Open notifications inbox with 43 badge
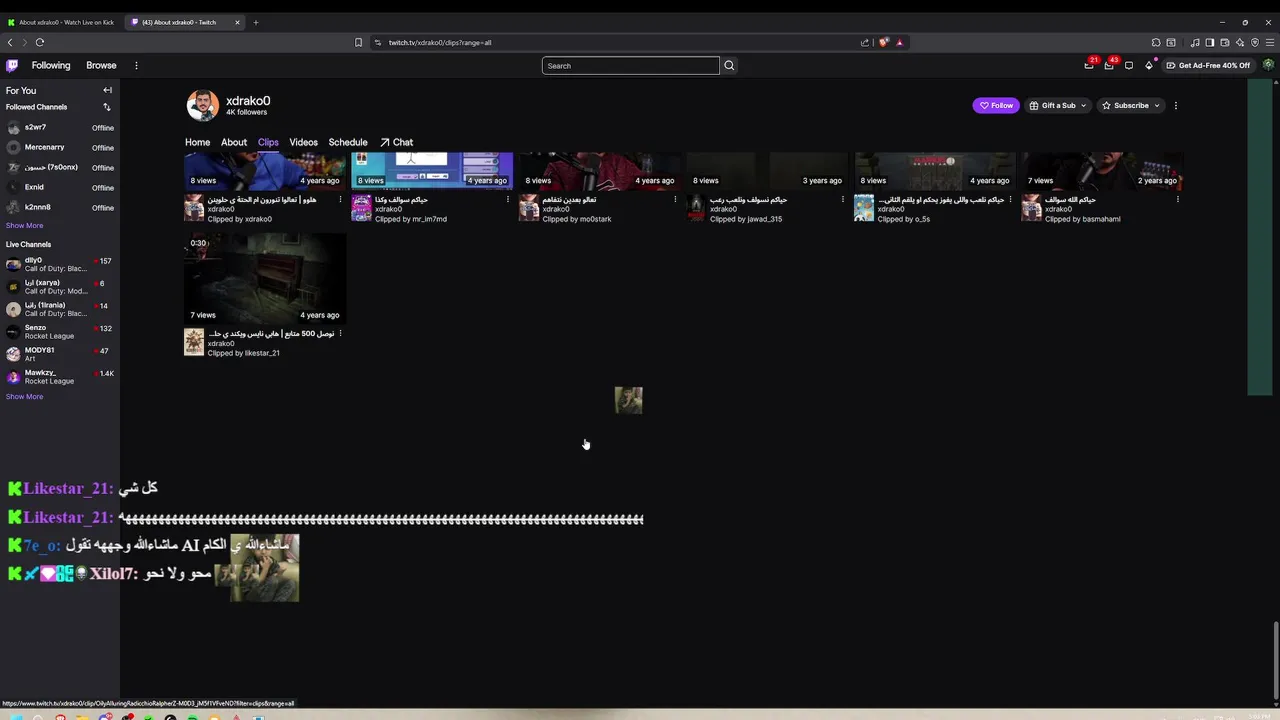Screen dimensions: 1280x720 point(1109,65)
